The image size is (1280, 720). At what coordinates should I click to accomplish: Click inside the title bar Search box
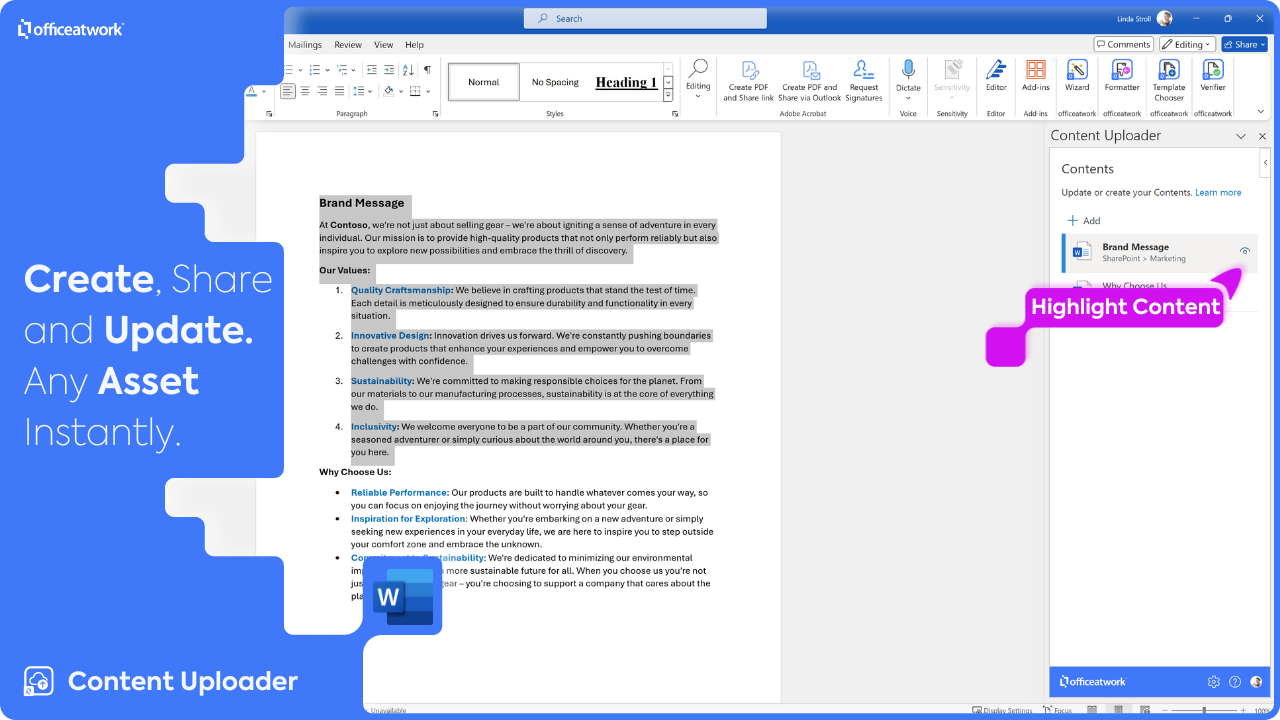(x=645, y=18)
